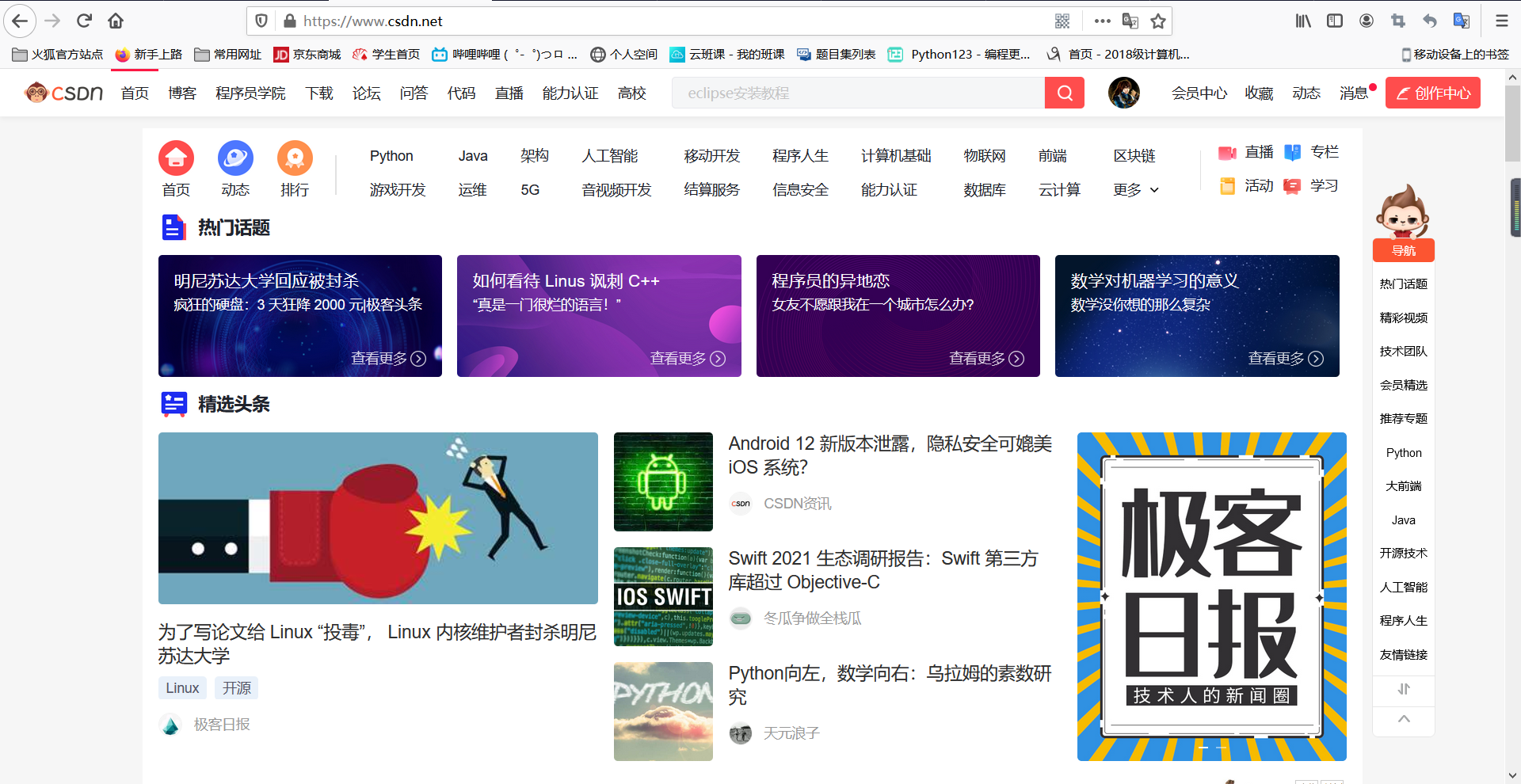Open the Swift 2021 生态调研报告 article title
This screenshot has width=1521, height=784.
(883, 570)
